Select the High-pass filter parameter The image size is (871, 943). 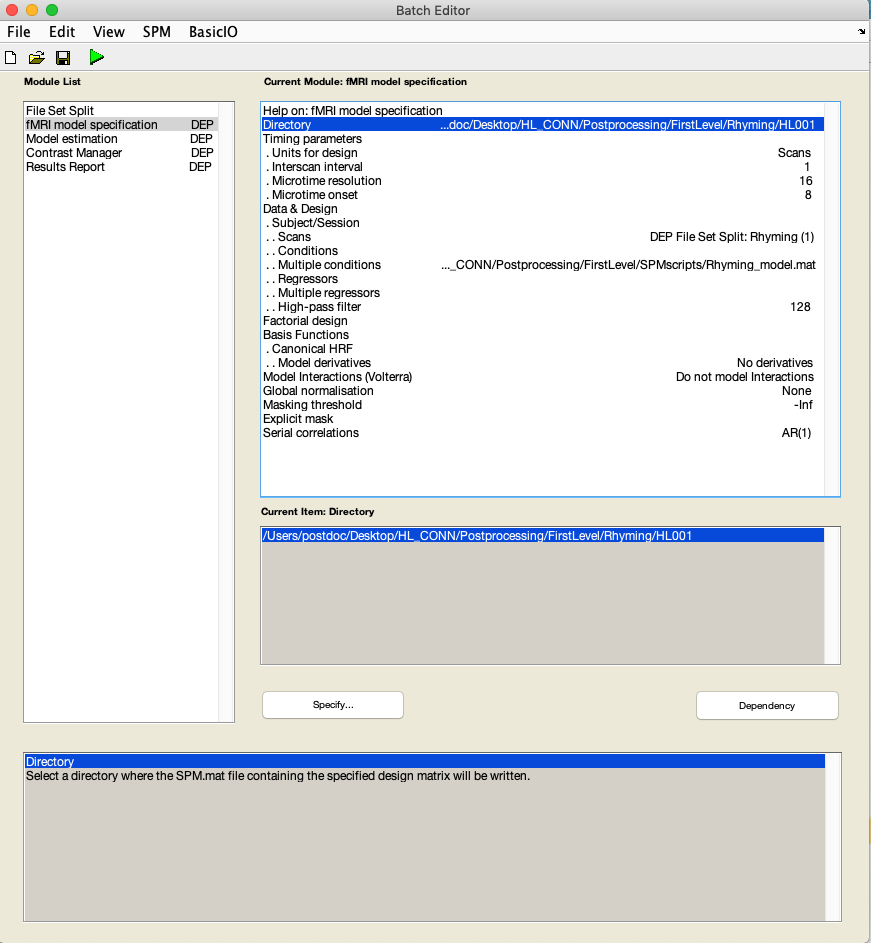tap(320, 307)
